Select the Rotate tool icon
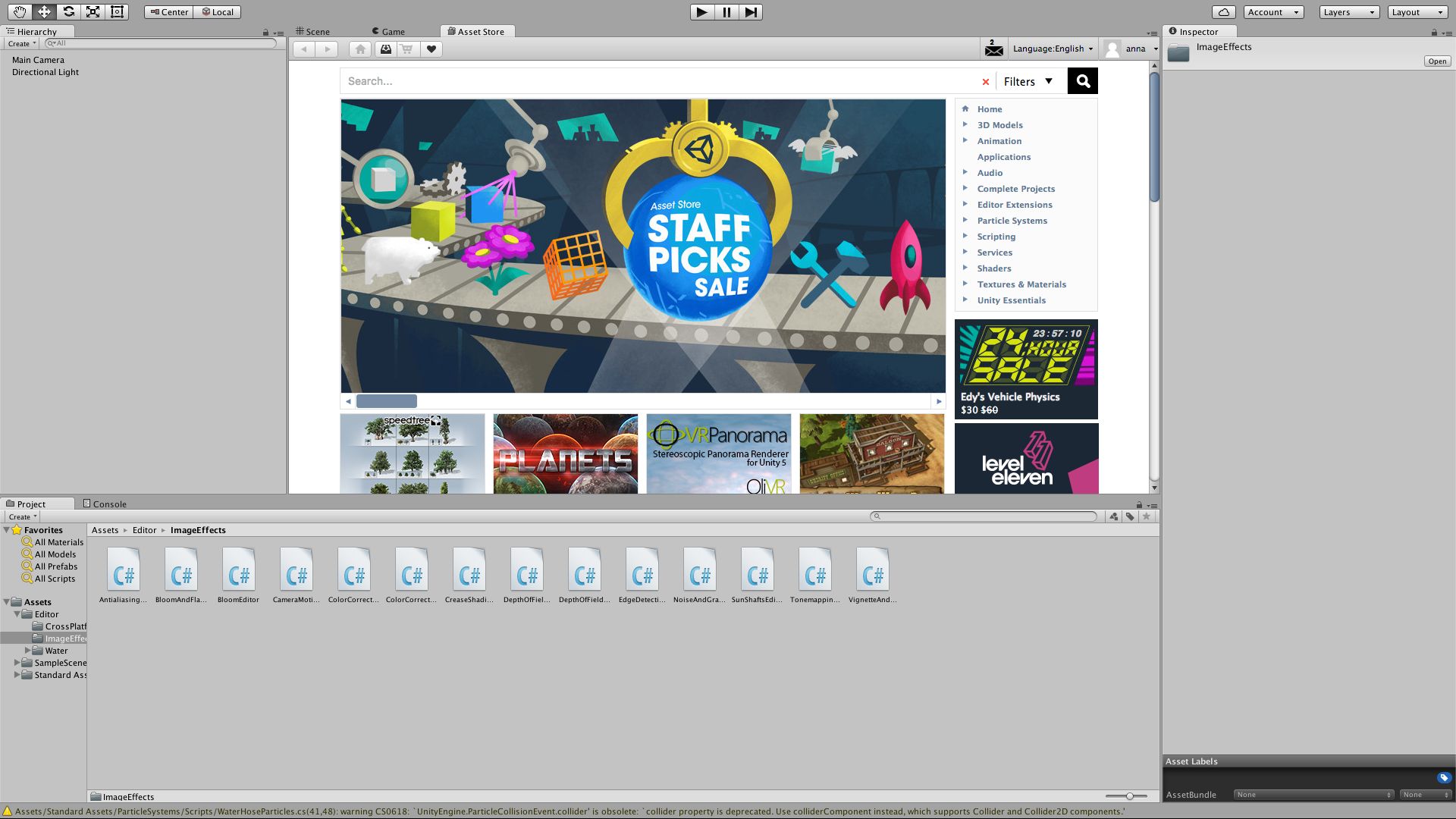Image resolution: width=1456 pixels, height=819 pixels. tap(68, 11)
